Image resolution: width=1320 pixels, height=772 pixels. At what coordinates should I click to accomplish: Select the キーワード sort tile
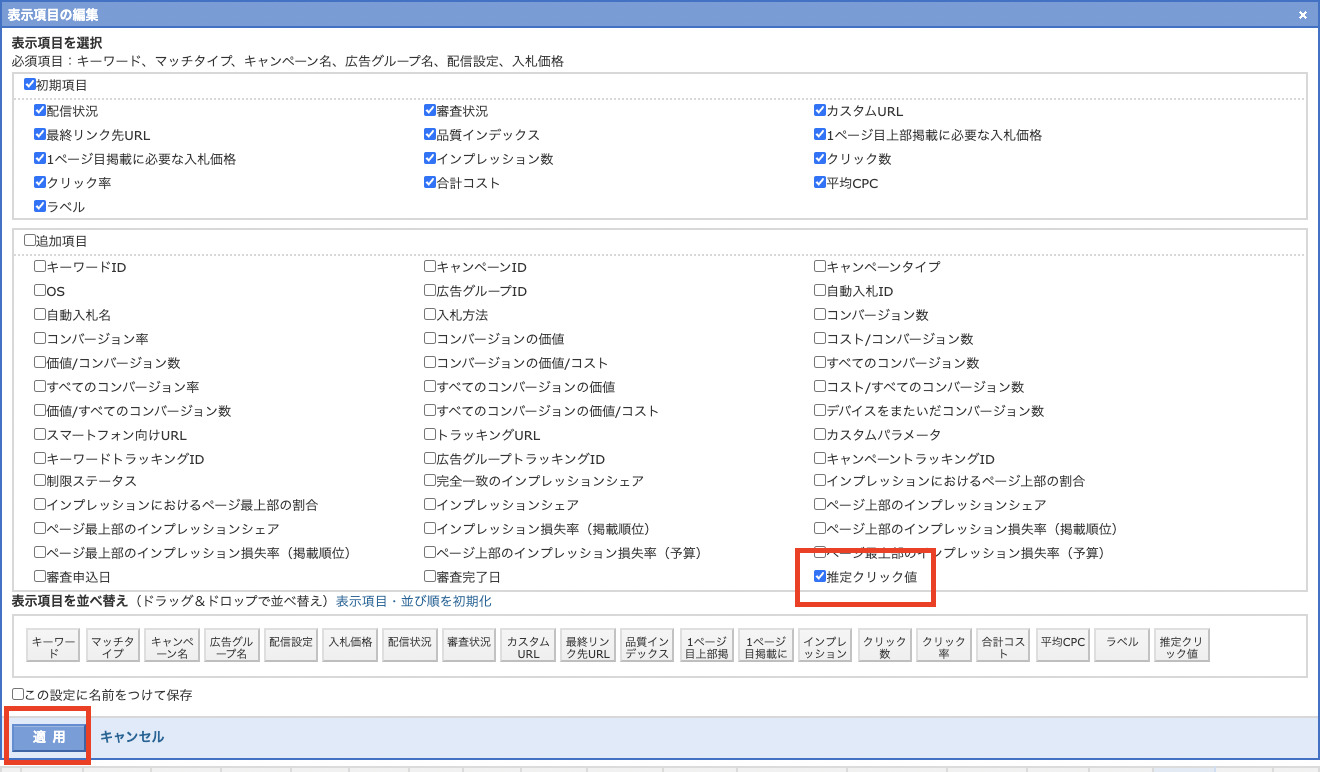[52, 646]
